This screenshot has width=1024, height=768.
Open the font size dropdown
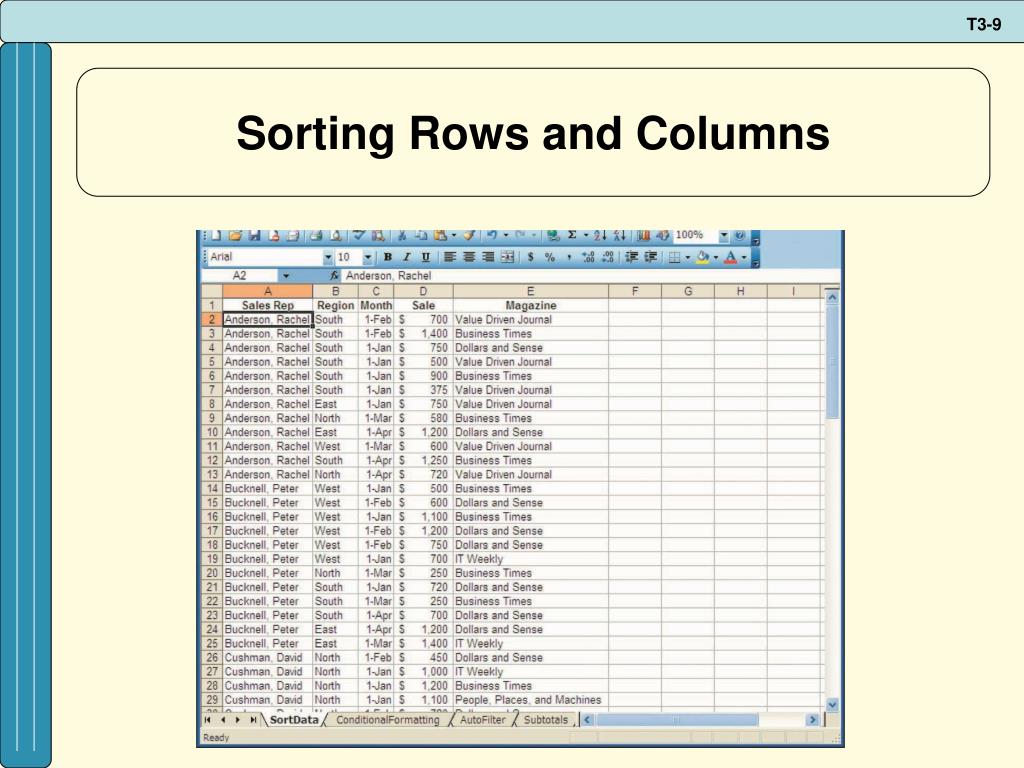coord(368,257)
